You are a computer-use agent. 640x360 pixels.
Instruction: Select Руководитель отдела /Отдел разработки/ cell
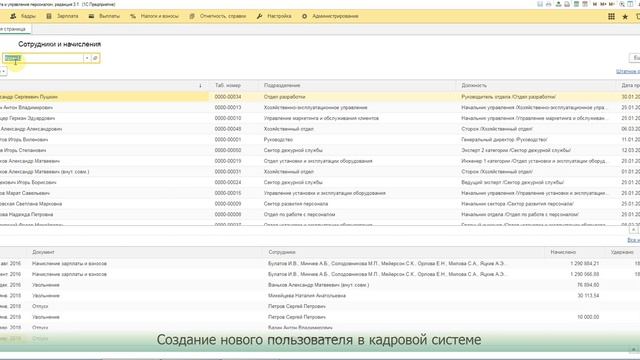[509, 97]
